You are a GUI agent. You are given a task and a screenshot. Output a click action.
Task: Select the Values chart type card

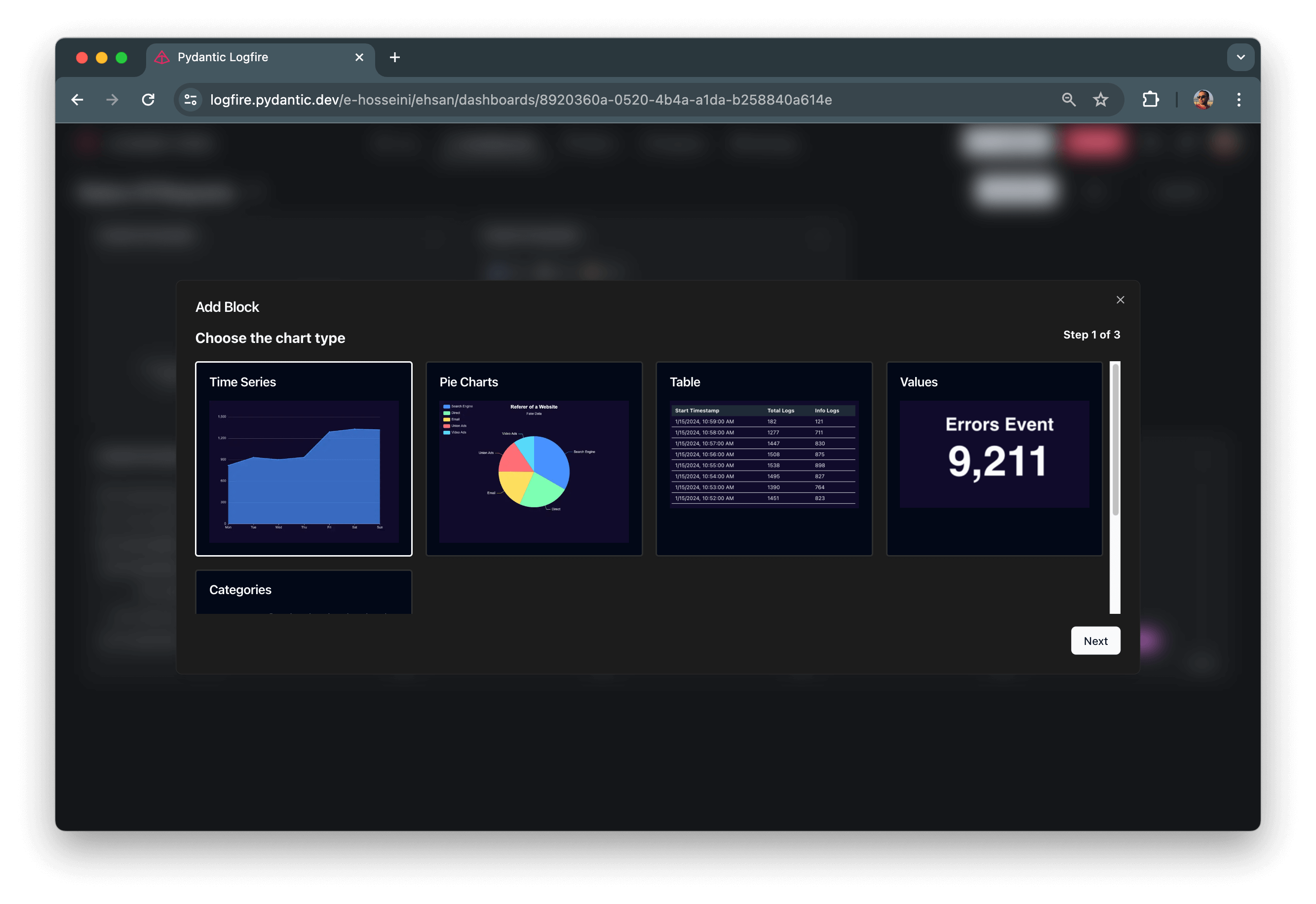[x=994, y=459]
